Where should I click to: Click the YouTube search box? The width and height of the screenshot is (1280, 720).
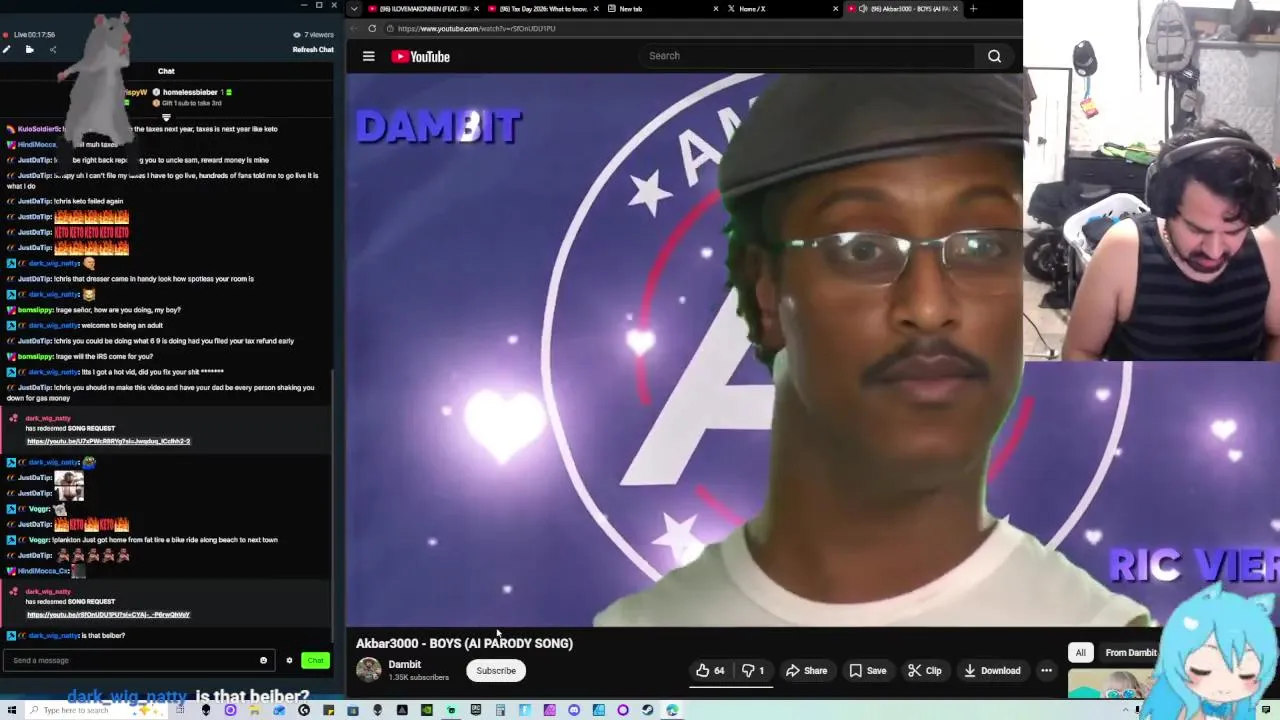808,56
